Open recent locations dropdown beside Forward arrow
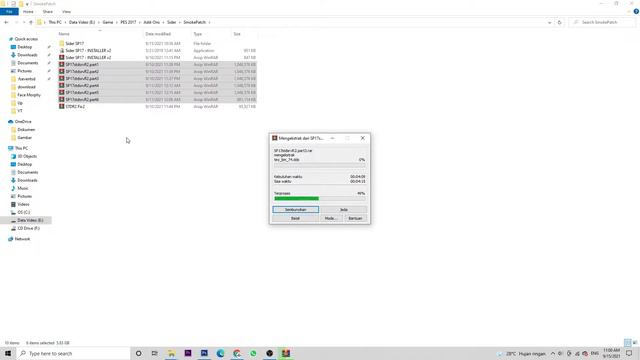640x360 pixels. click(x=24, y=22)
